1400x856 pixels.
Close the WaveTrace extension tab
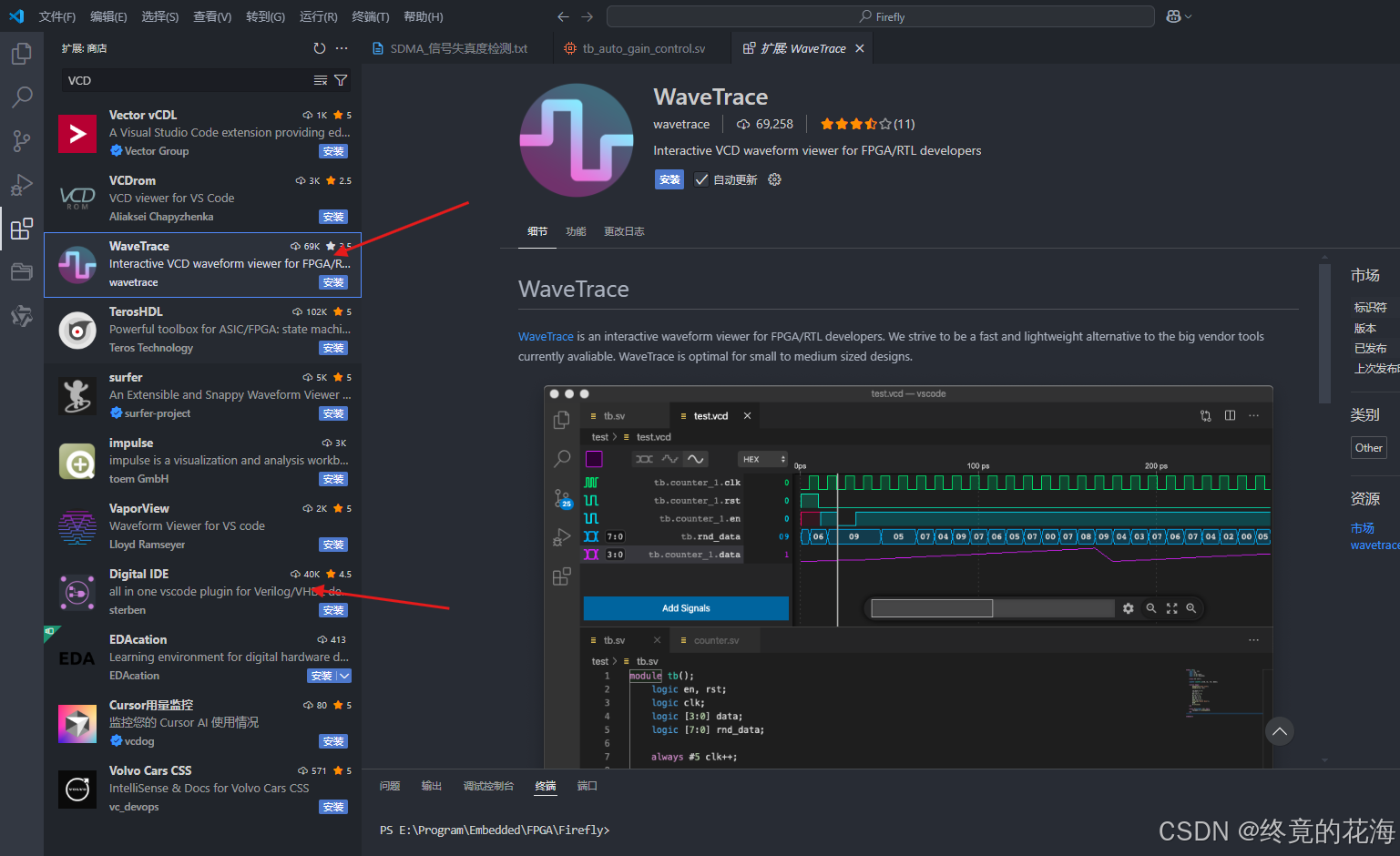(860, 48)
